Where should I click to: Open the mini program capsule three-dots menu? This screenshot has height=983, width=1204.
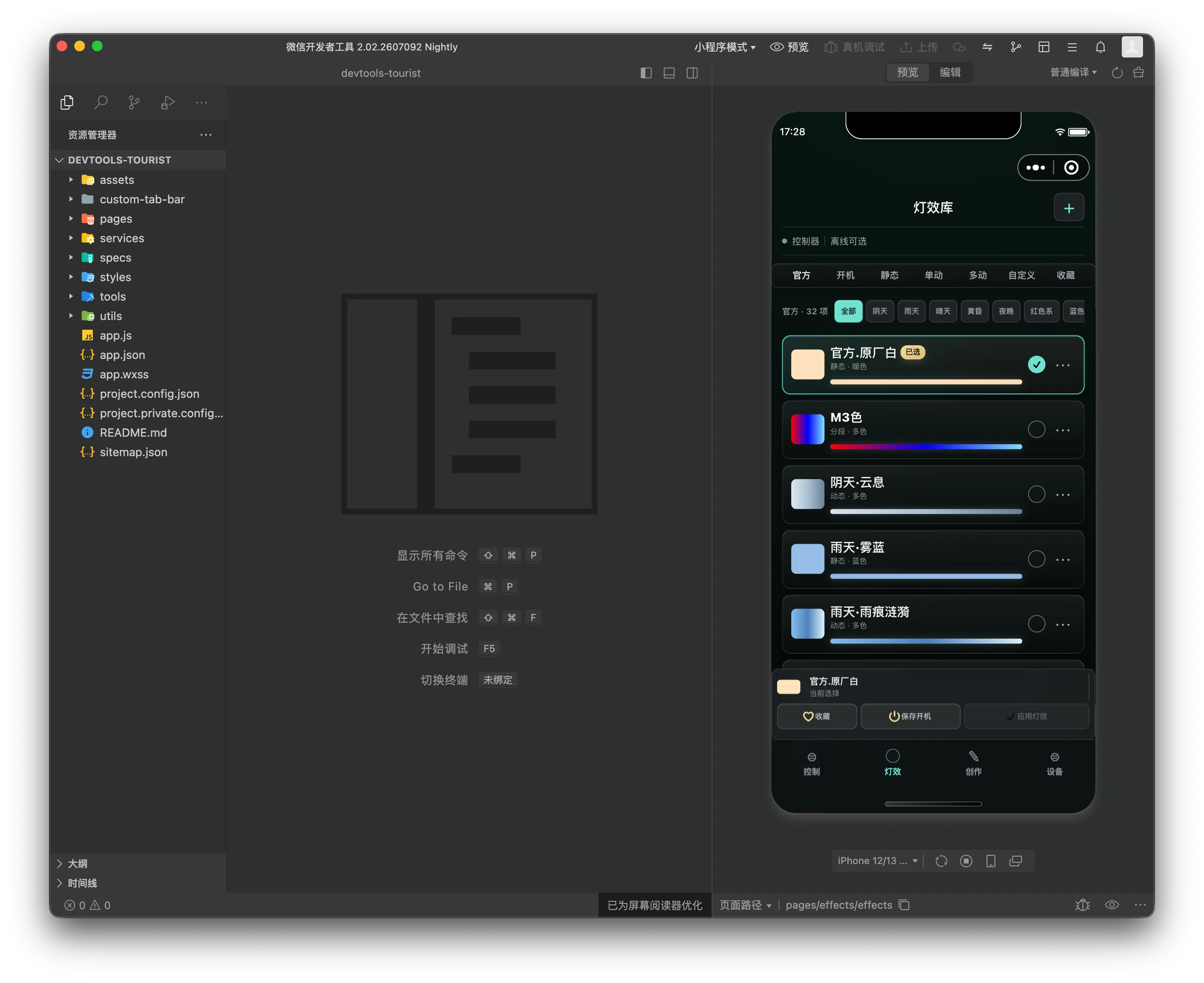point(1035,168)
